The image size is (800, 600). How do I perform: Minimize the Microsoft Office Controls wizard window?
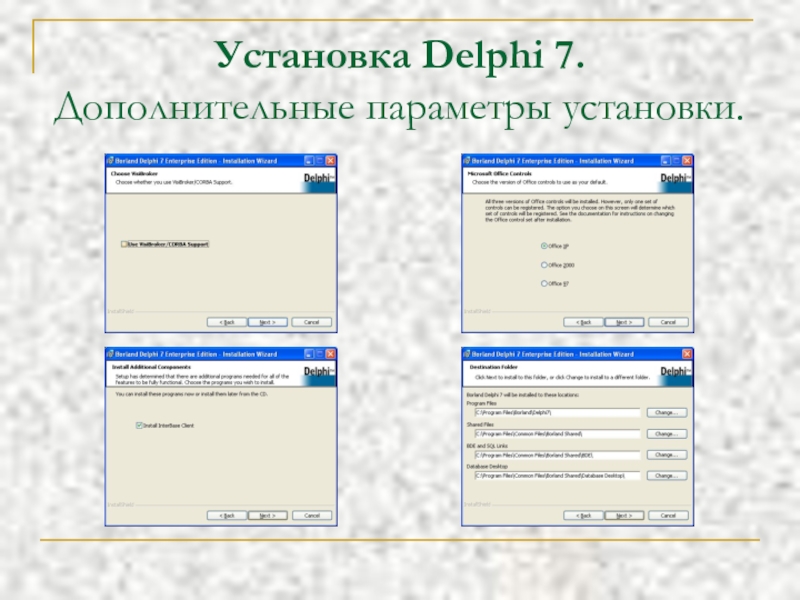(x=666, y=161)
